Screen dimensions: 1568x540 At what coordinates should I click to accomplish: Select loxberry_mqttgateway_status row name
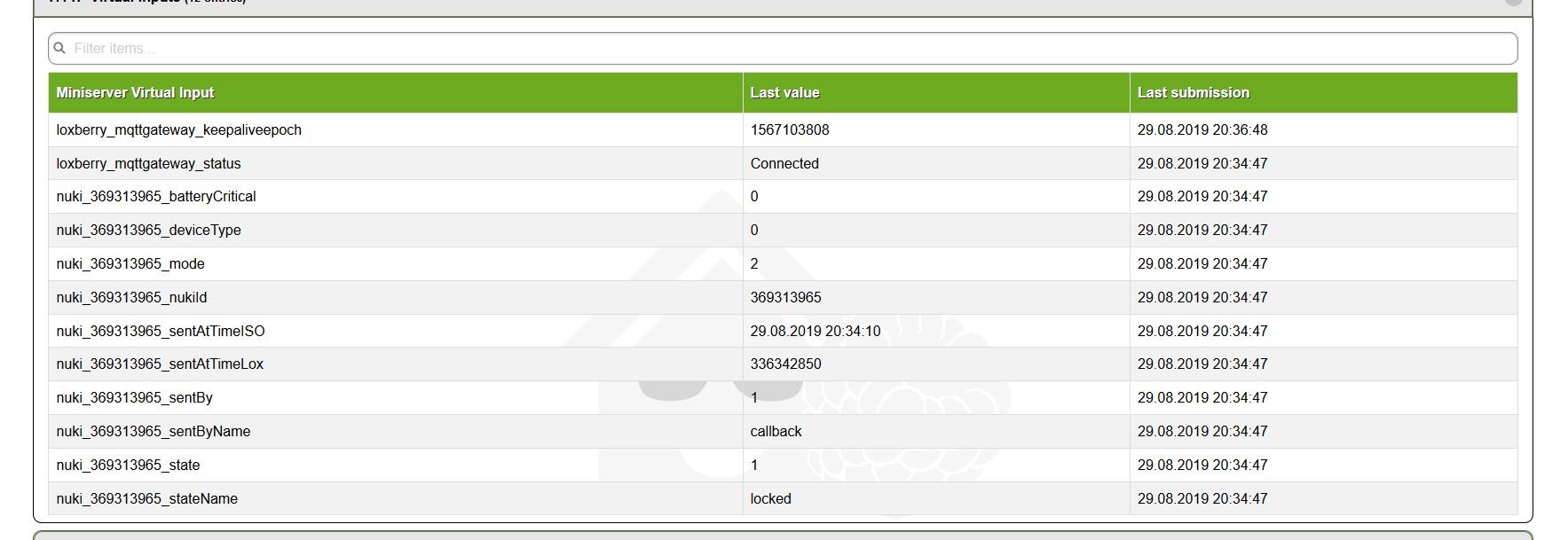click(x=148, y=163)
